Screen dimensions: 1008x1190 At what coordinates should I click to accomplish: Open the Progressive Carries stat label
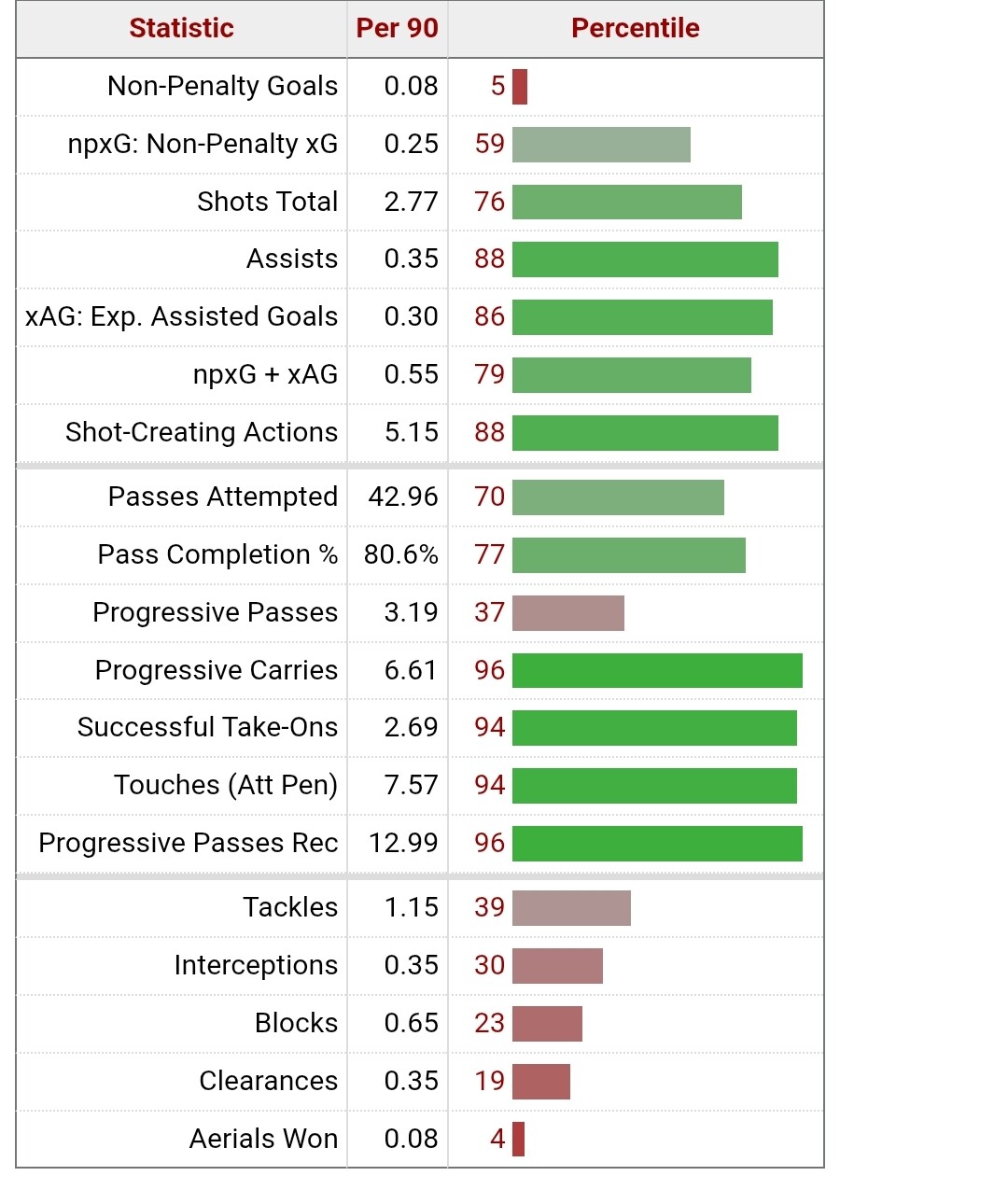click(x=217, y=670)
